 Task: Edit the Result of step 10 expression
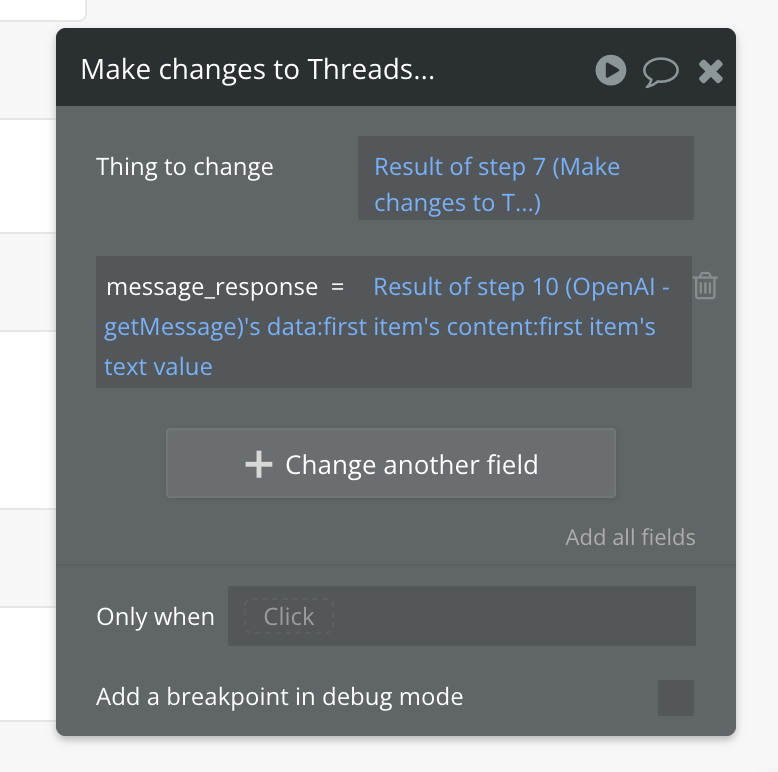521,287
